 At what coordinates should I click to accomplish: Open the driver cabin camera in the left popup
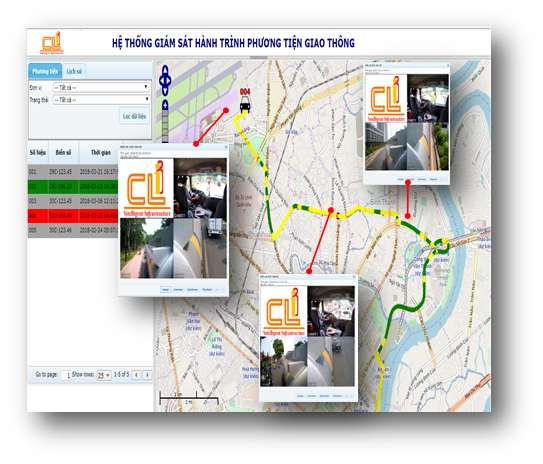(200, 188)
